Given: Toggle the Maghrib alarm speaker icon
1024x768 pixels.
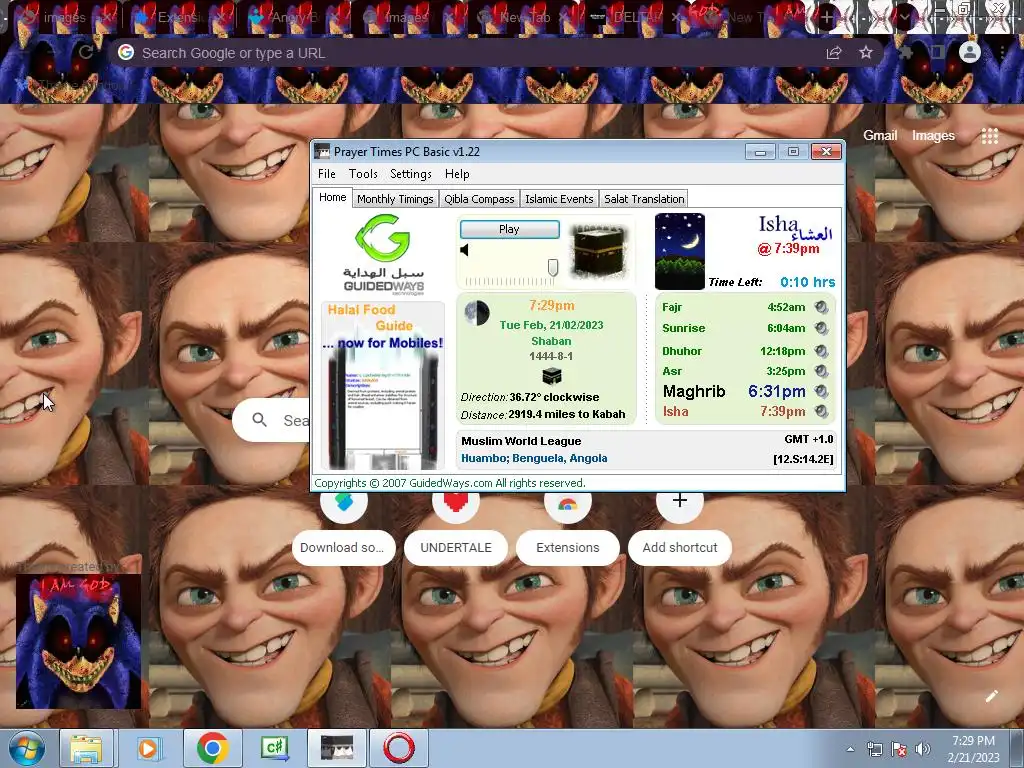Looking at the screenshot, I should (821, 391).
